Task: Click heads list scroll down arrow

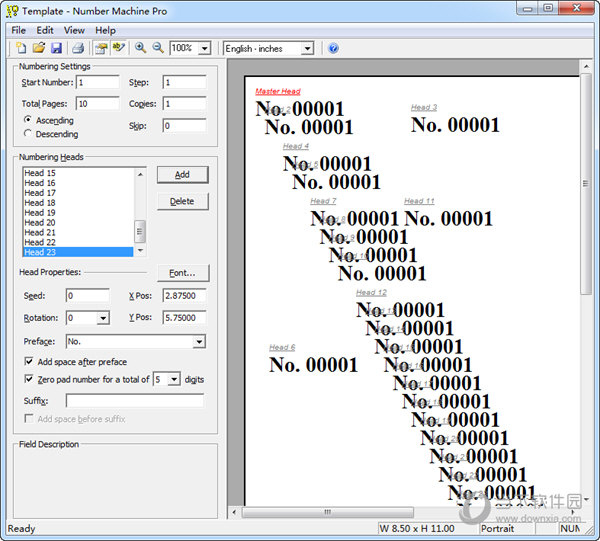Action: tap(140, 250)
